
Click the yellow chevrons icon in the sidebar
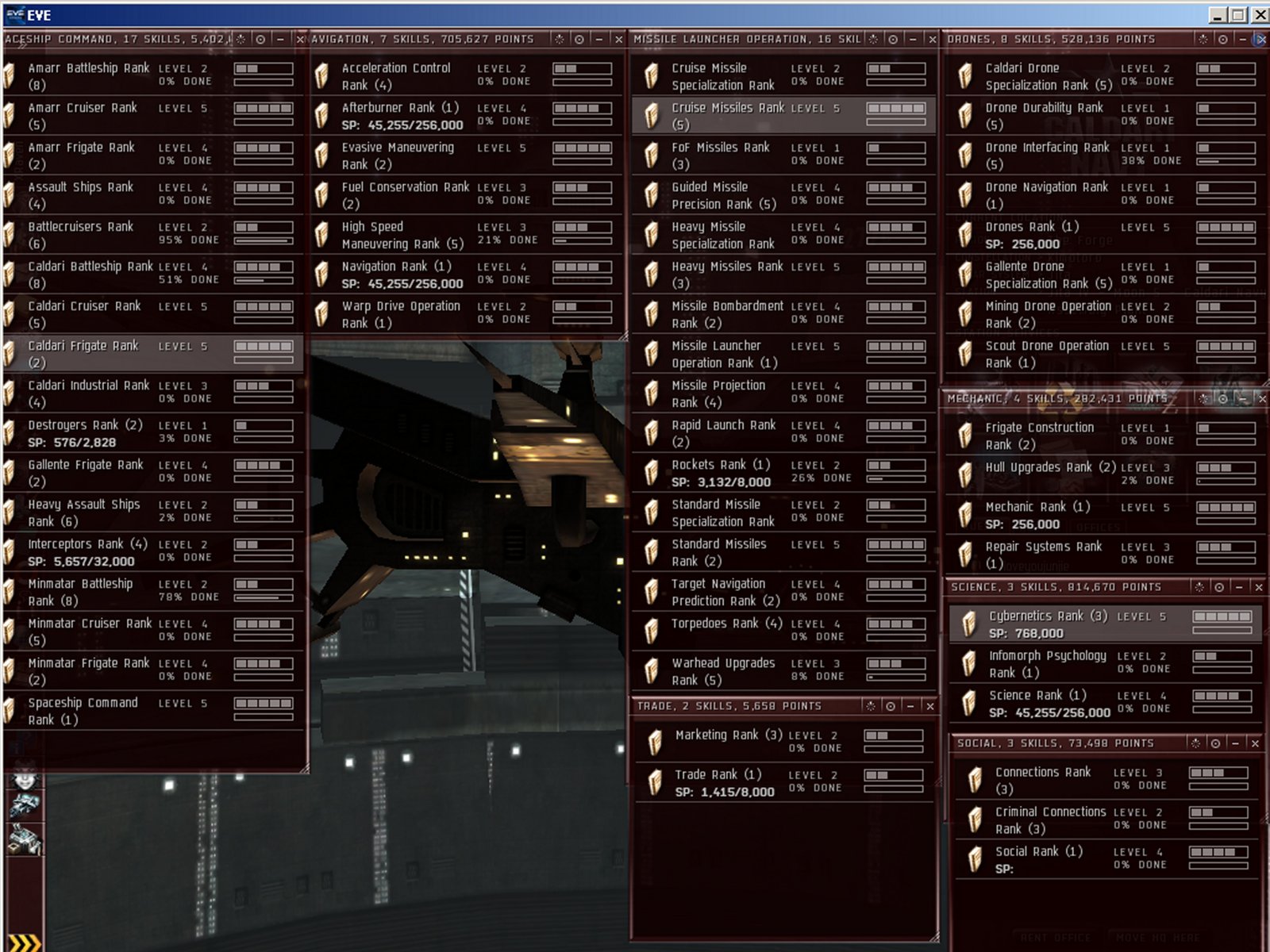[24, 942]
